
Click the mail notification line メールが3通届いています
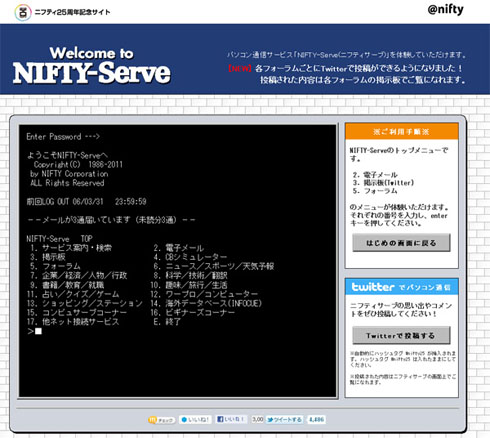[111, 220]
